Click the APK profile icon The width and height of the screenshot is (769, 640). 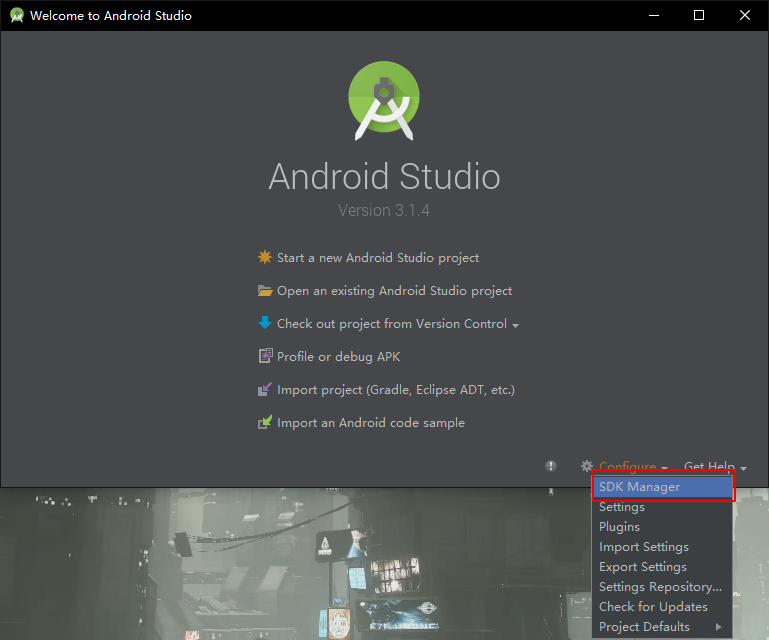[265, 356]
